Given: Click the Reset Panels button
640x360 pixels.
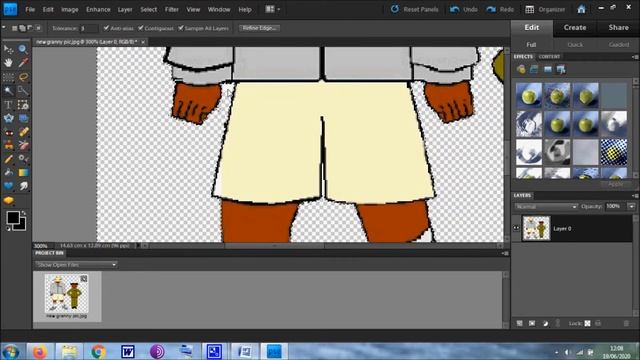Looking at the screenshot, I should point(414,9).
